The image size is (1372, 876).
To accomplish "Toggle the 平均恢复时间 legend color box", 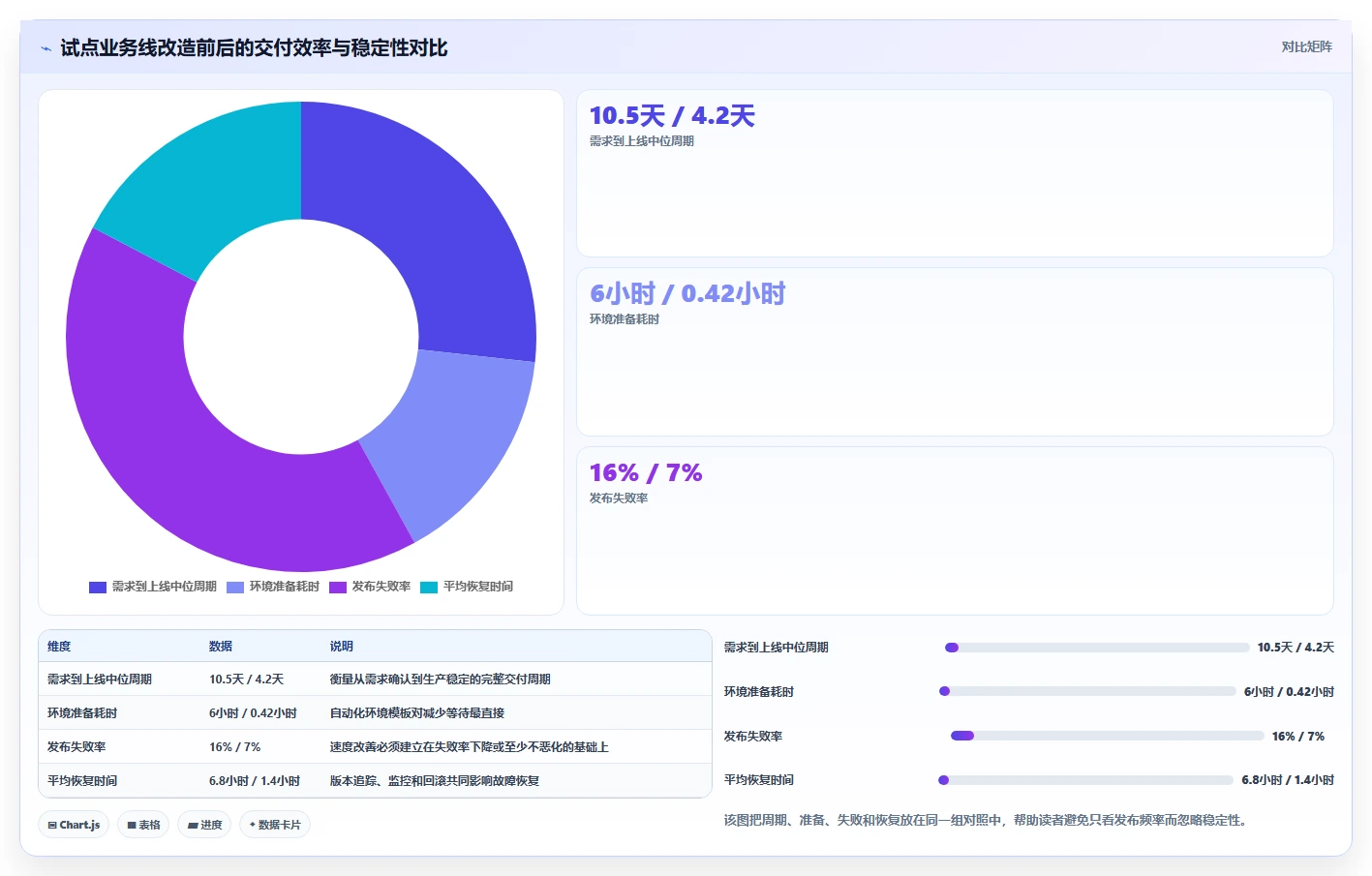I will [x=429, y=587].
